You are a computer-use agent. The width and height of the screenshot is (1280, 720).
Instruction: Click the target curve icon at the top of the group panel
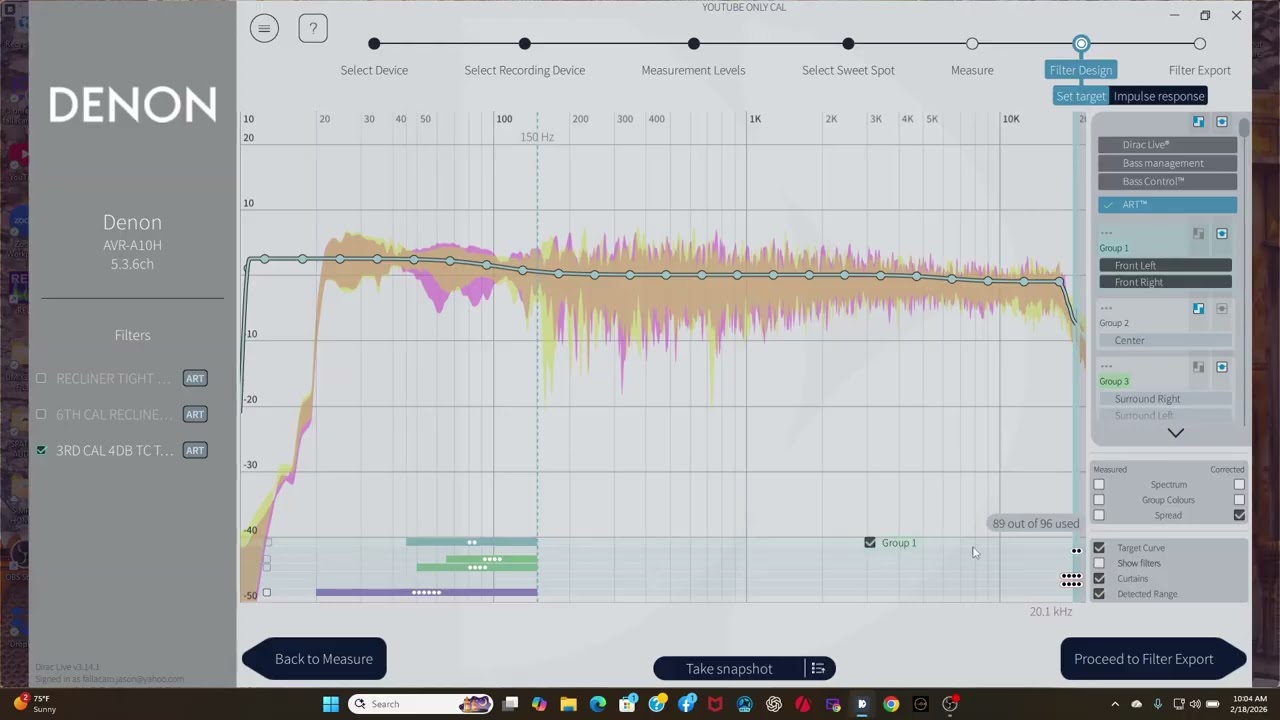[1198, 122]
